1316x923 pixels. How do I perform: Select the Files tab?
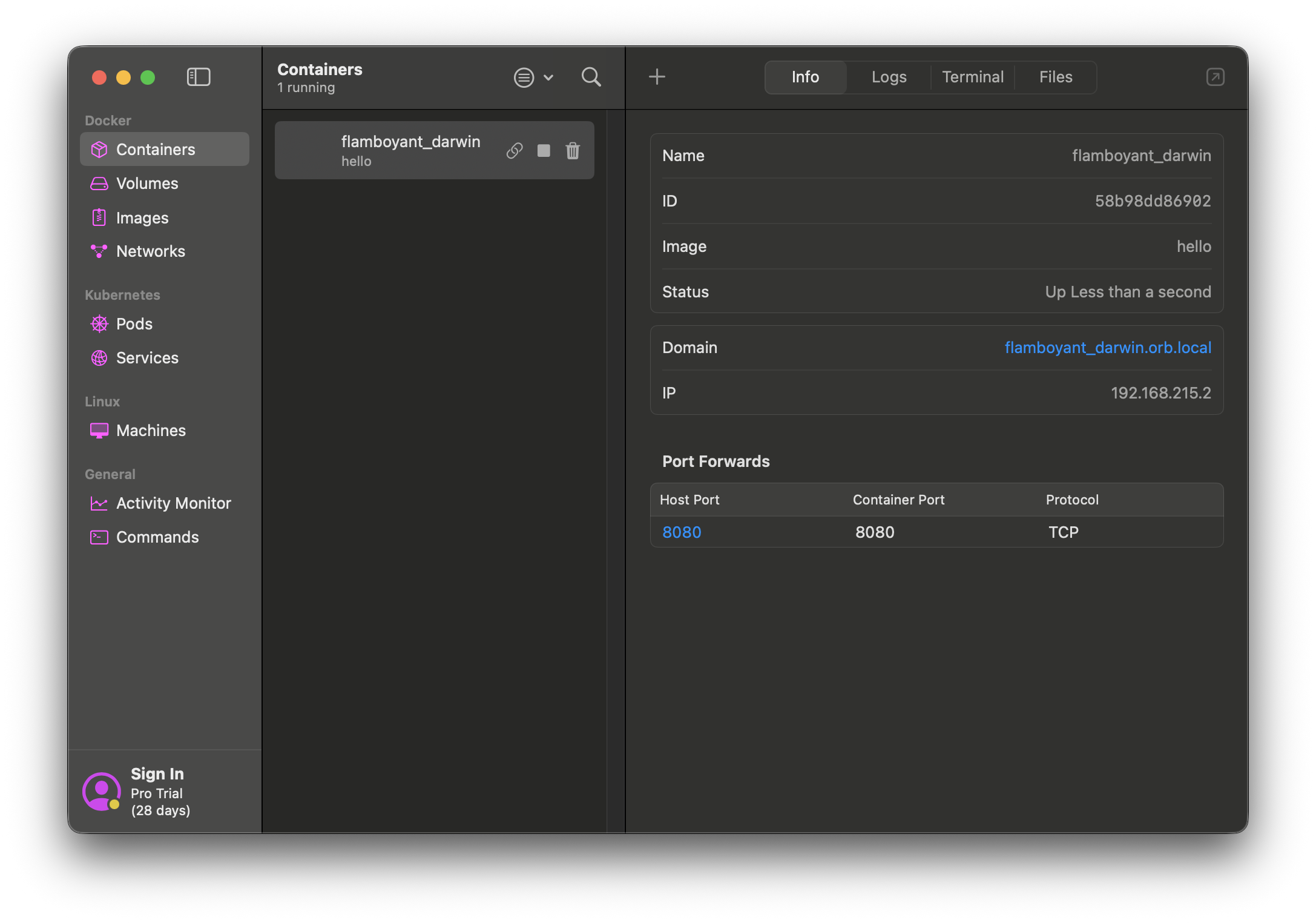tap(1055, 77)
